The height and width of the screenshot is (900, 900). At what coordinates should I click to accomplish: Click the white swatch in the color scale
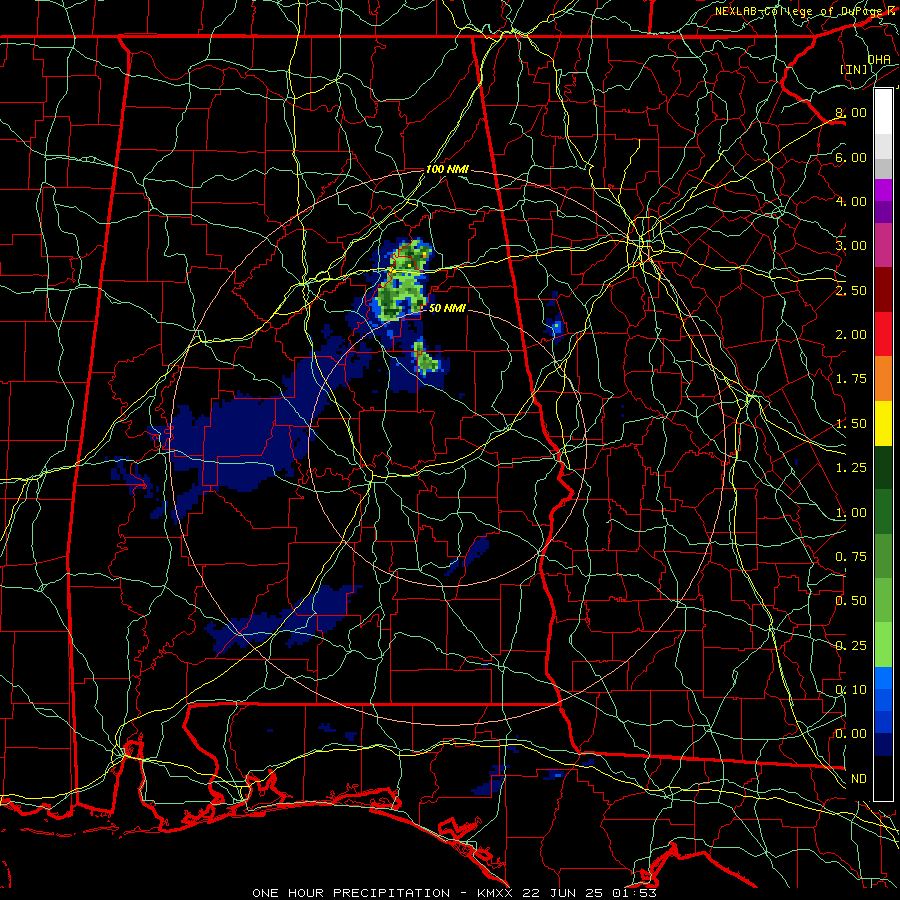pyautogui.click(x=883, y=112)
